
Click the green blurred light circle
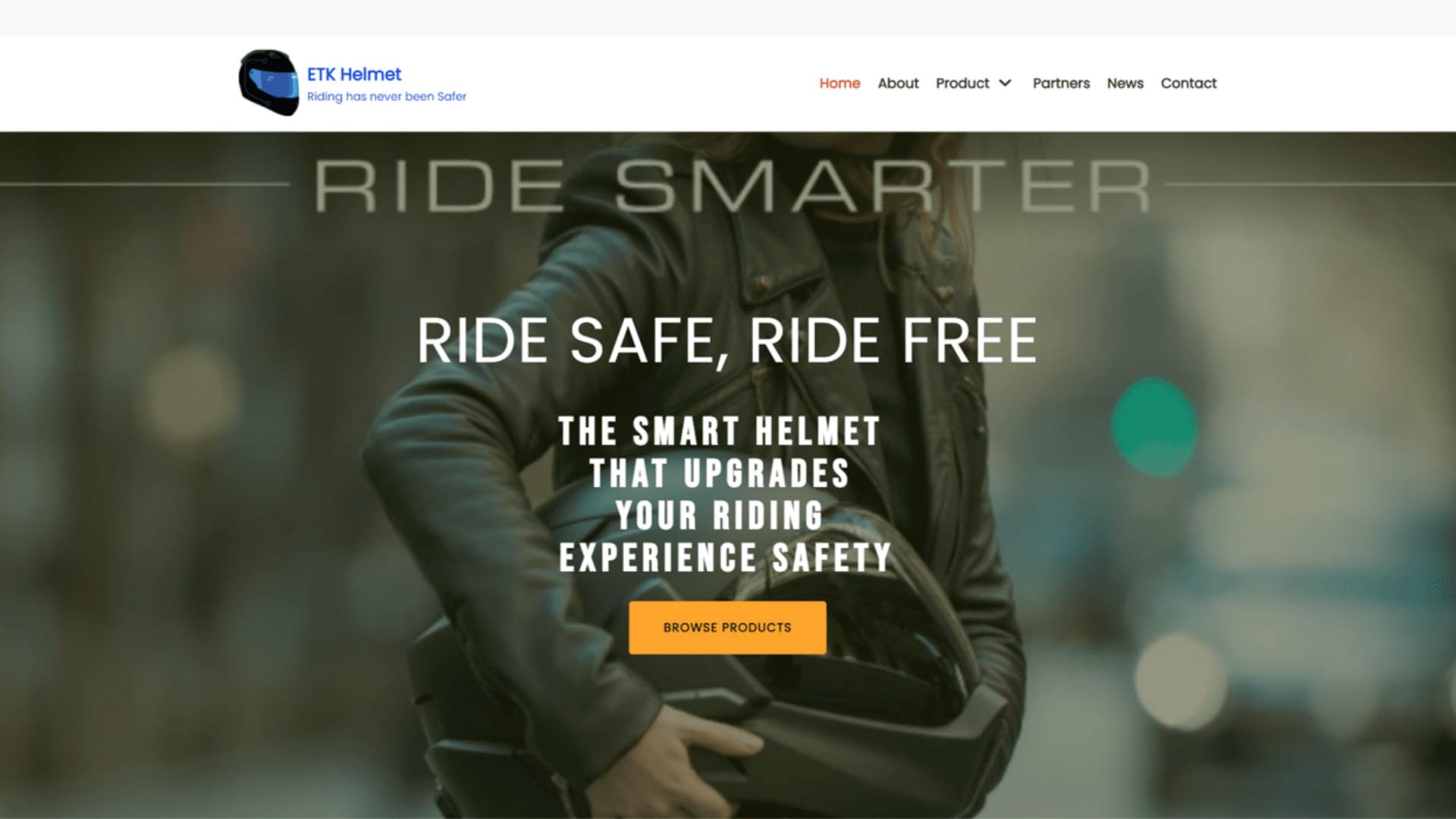pyautogui.click(x=1154, y=427)
